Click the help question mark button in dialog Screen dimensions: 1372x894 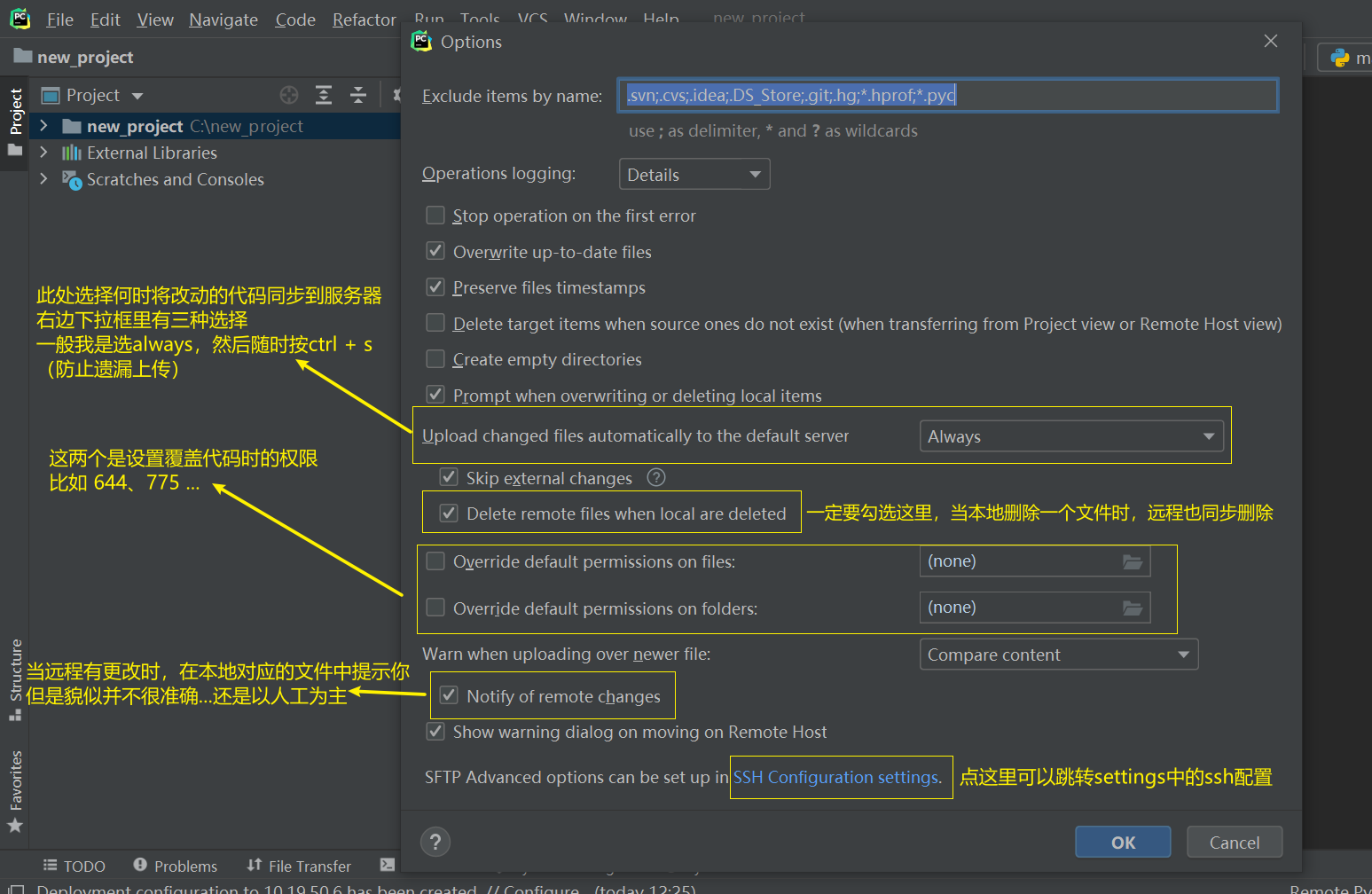[x=435, y=842]
